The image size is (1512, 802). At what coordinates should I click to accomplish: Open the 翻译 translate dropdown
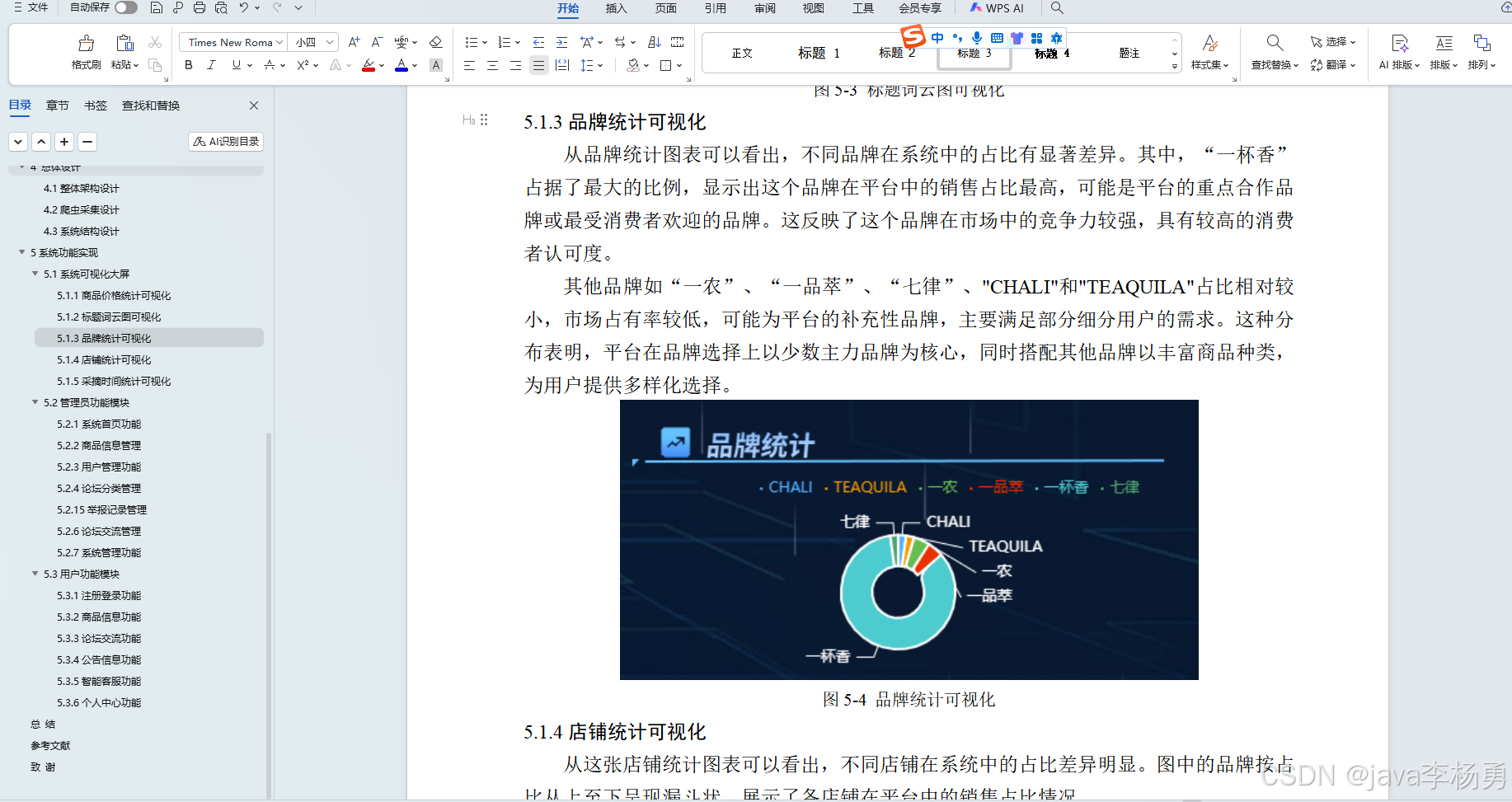click(x=1333, y=65)
